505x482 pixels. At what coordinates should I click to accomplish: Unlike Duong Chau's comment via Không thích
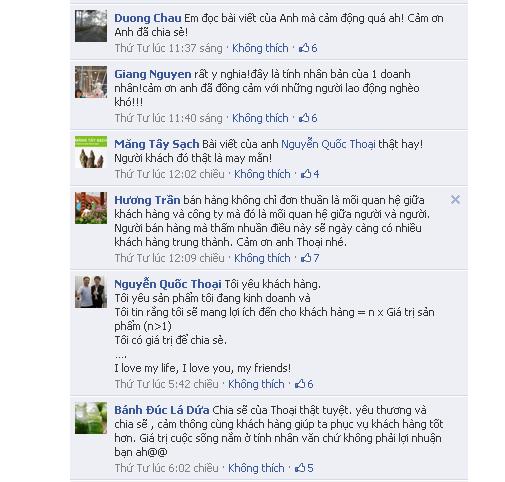click(x=260, y=48)
